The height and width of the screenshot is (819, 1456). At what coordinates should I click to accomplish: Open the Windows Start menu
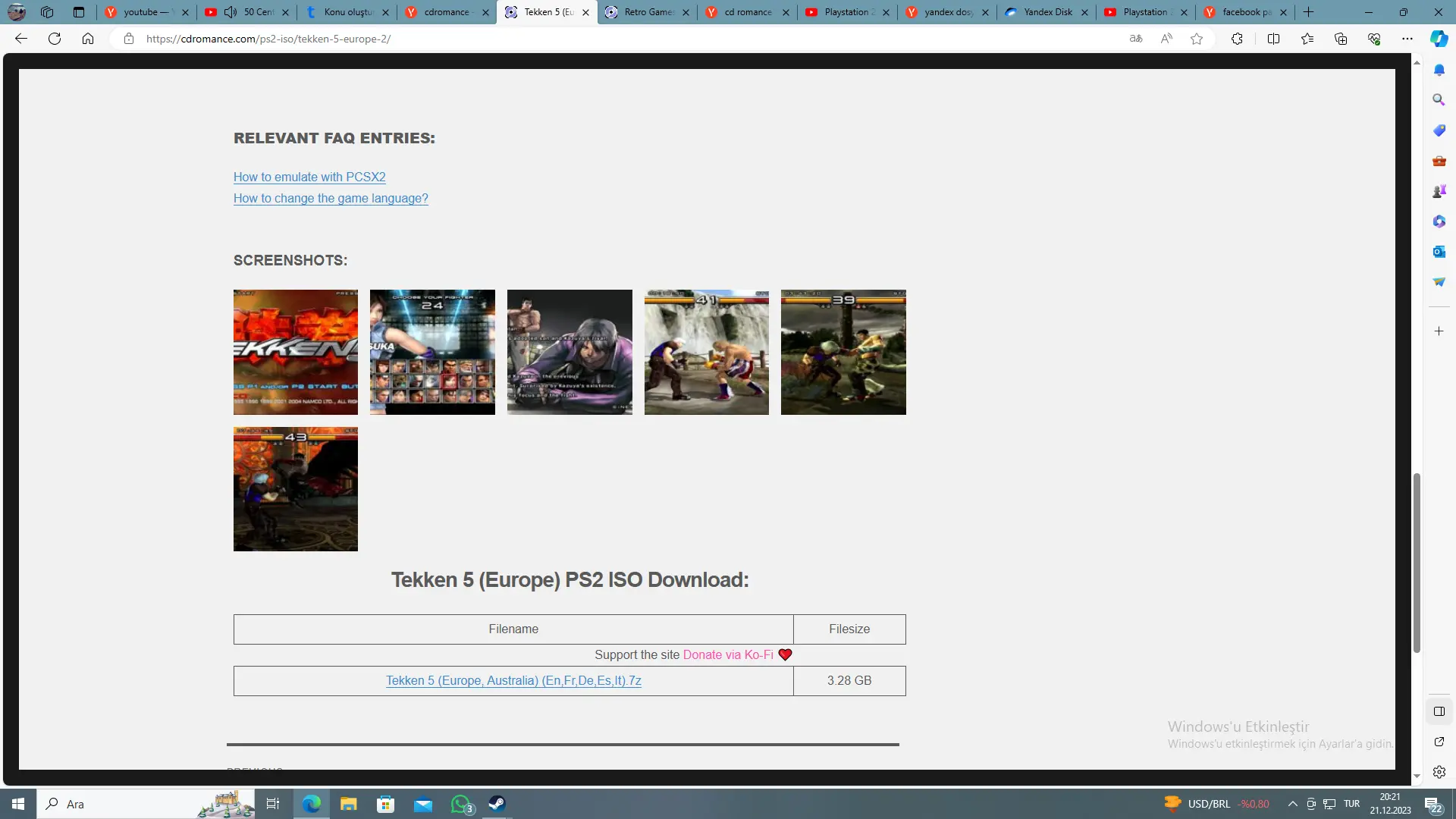coord(18,804)
